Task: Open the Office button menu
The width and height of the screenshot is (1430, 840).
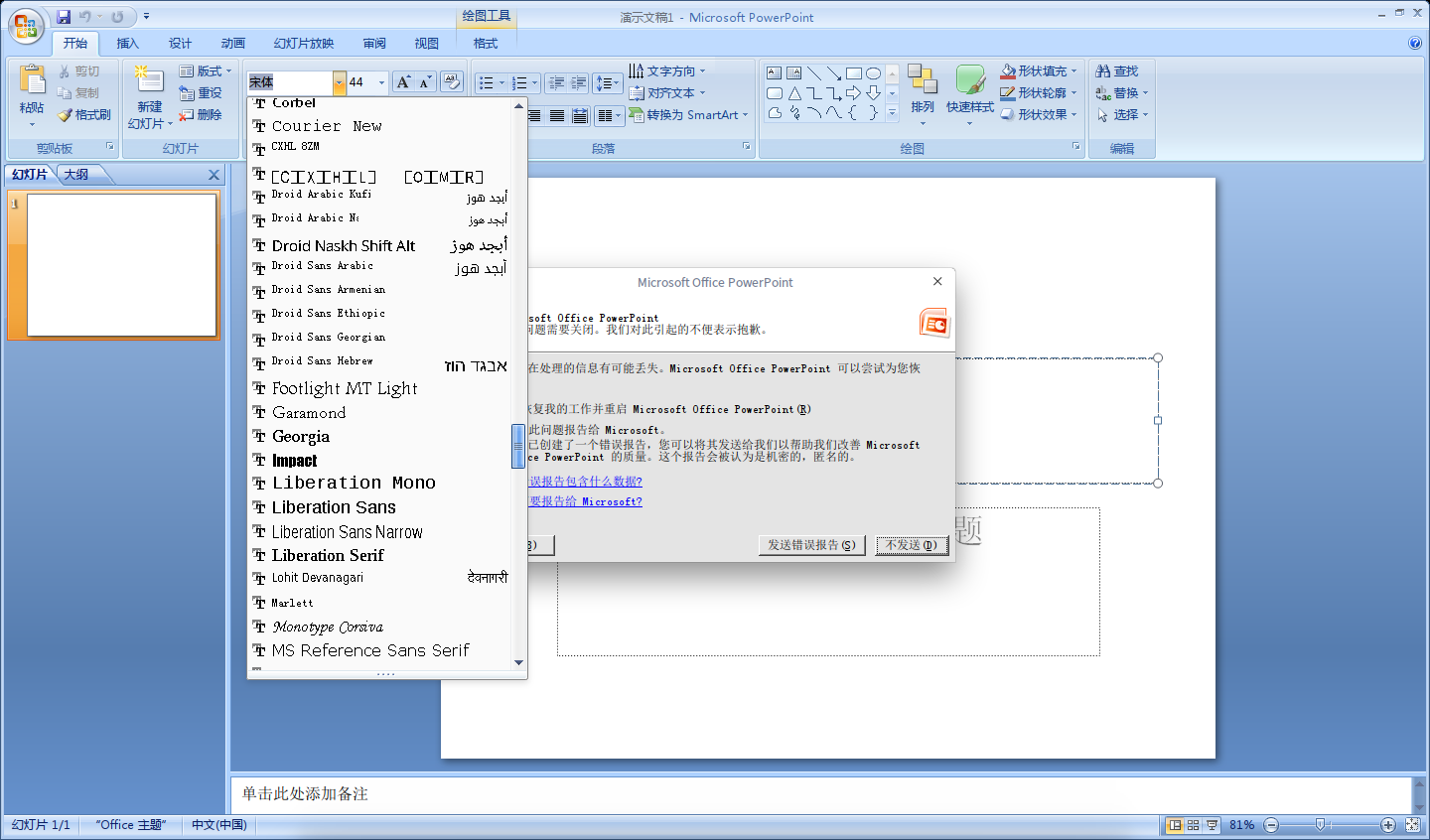Action: coord(26,27)
